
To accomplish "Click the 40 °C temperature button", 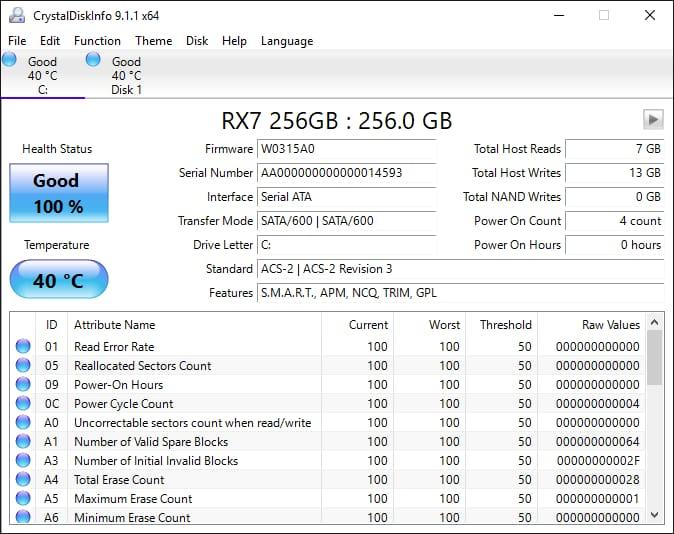I will click(58, 280).
